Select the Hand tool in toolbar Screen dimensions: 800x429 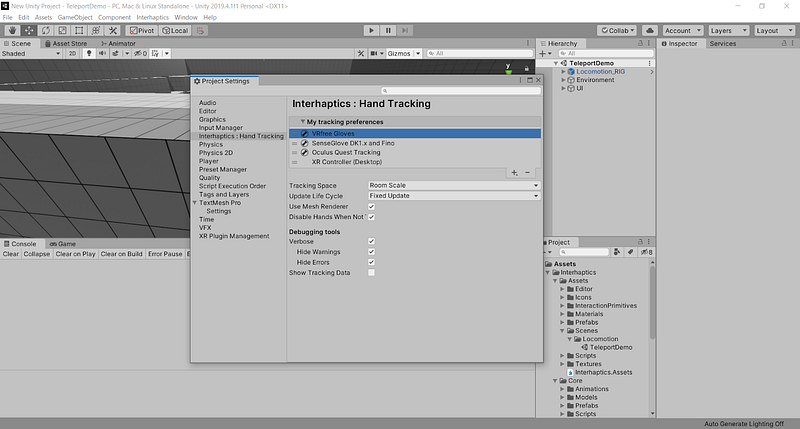tap(12, 31)
